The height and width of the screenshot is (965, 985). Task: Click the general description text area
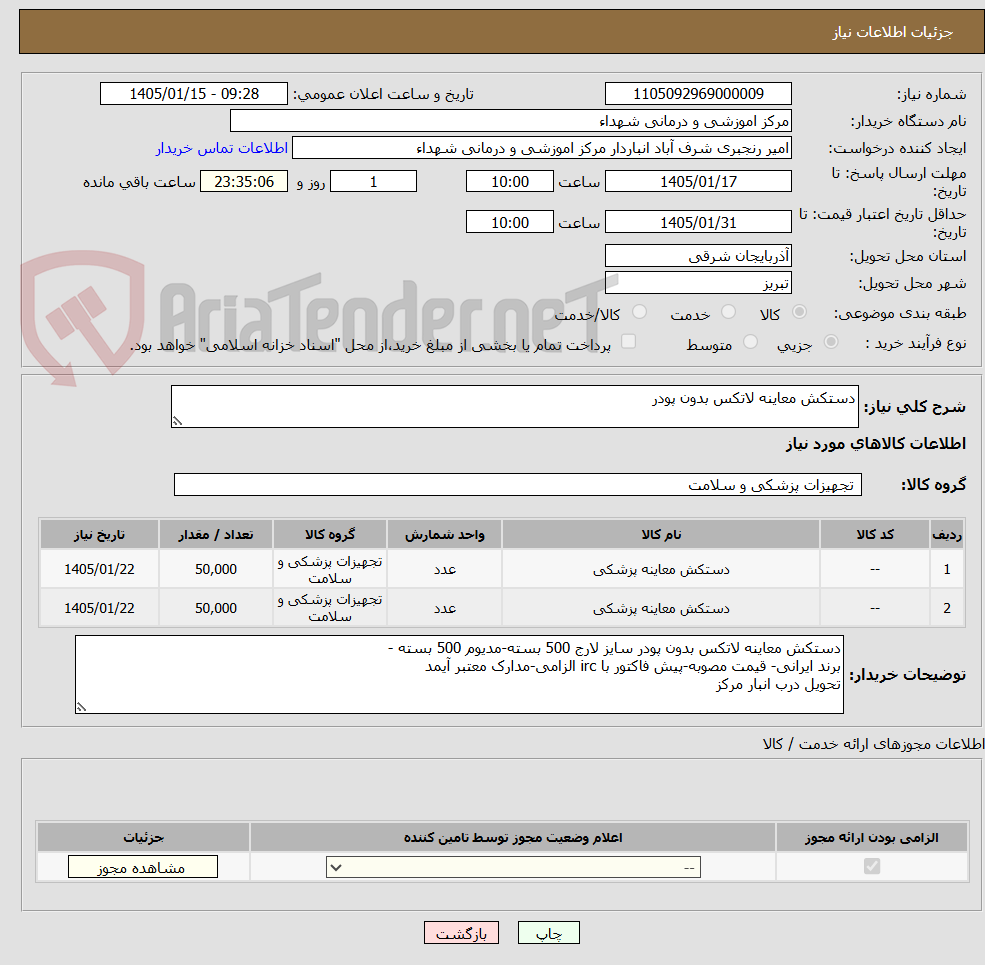click(514, 406)
